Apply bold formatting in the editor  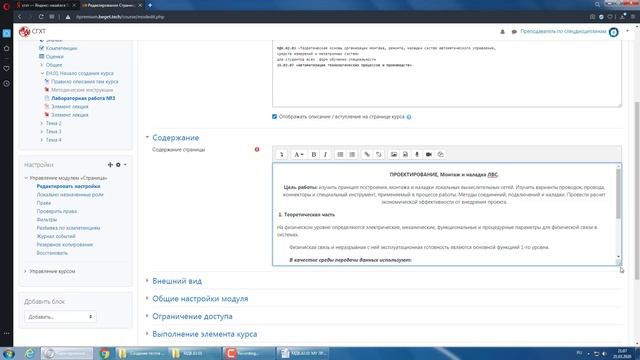tap(313, 154)
